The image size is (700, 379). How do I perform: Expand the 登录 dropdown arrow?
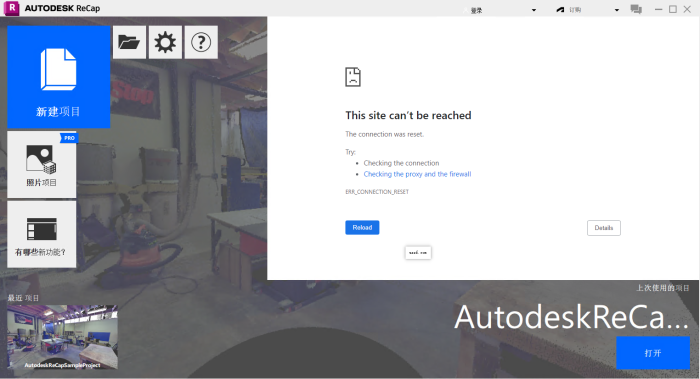pos(533,10)
